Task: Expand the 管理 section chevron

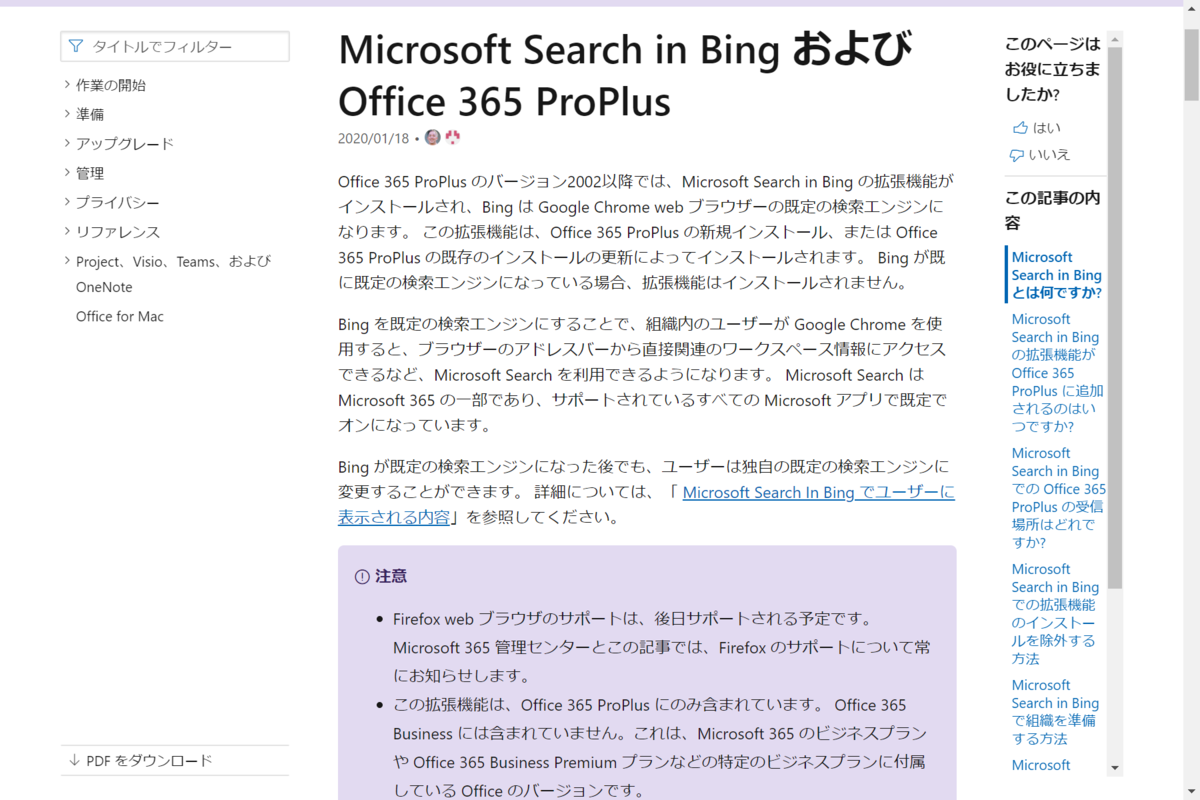Action: (67, 173)
